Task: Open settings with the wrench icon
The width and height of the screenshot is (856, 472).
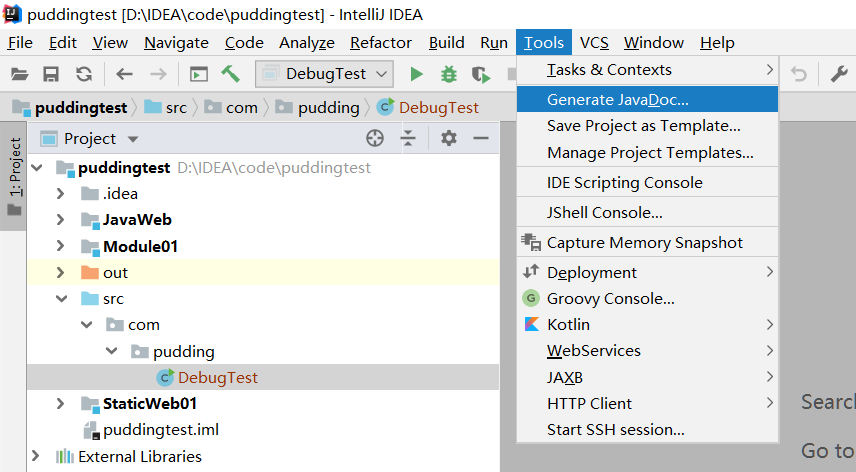Action: (x=839, y=74)
